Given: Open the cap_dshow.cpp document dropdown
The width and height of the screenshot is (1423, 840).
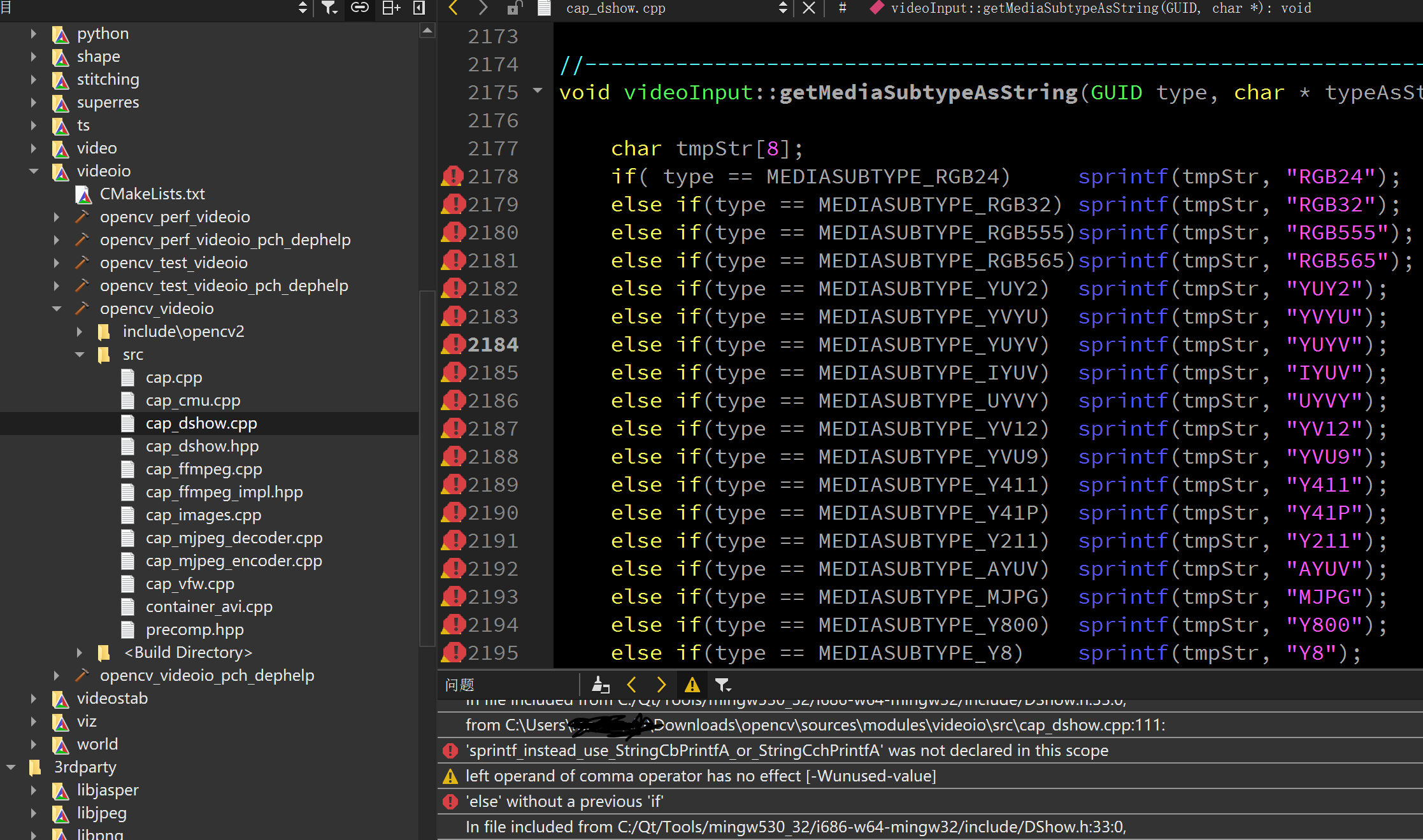Looking at the screenshot, I should point(782,8).
